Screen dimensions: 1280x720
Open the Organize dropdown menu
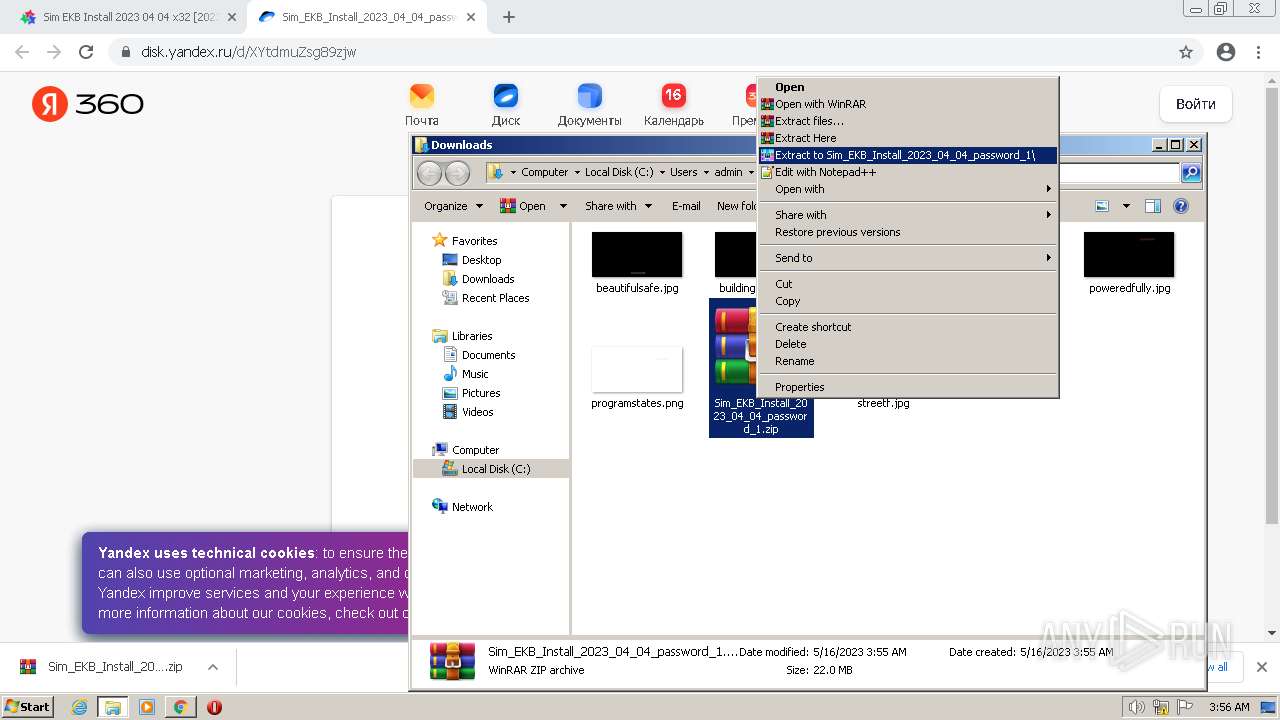click(453, 206)
